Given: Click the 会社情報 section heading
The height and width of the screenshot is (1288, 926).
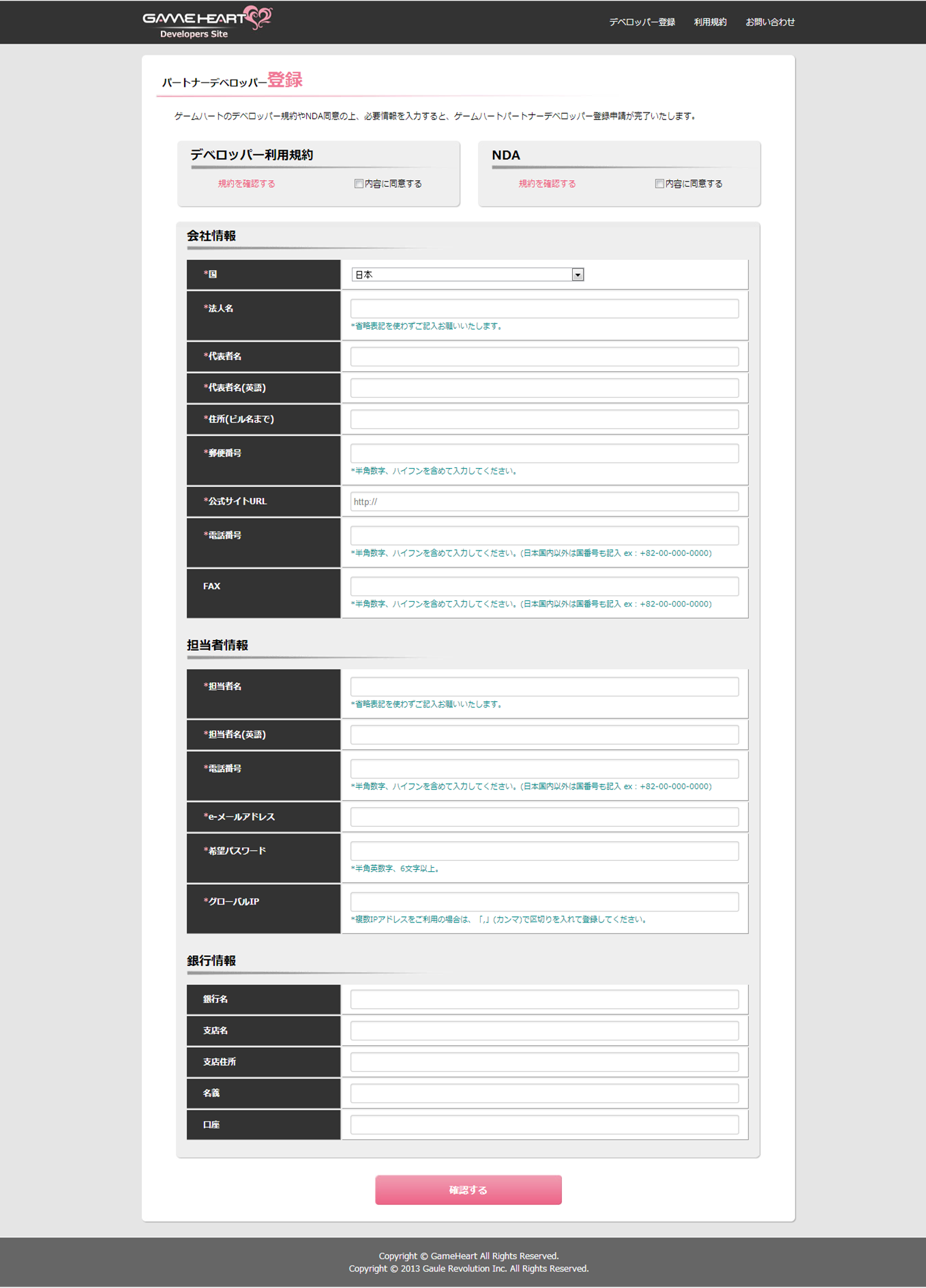Looking at the screenshot, I should click(x=211, y=236).
